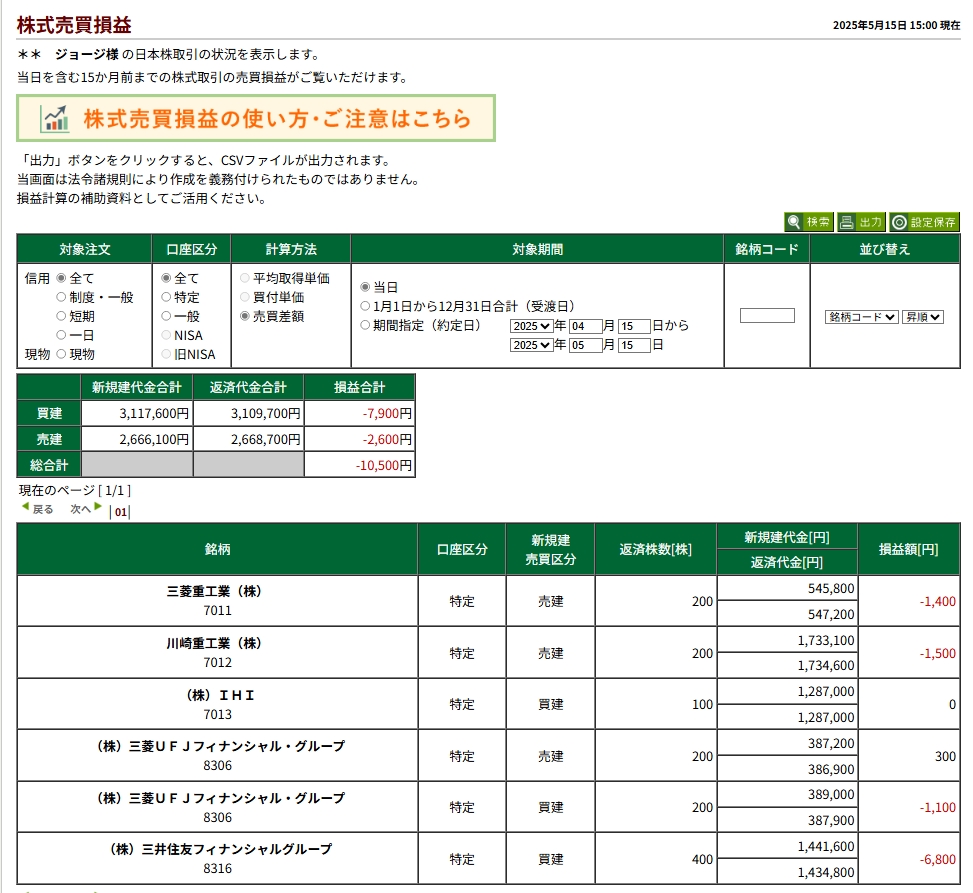973x893 pixels.
Task: Click the end day field in the second date row
Action: tap(634, 345)
